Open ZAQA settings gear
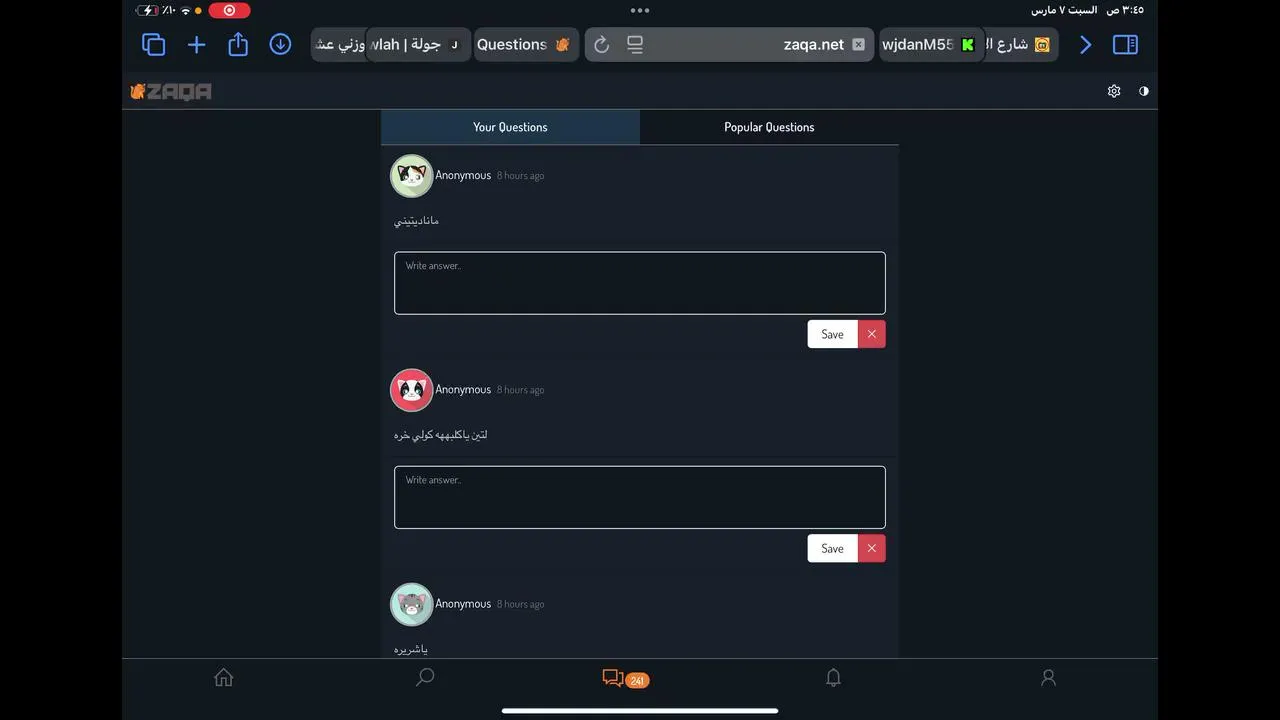This screenshot has height=720, width=1280. coord(1114,91)
